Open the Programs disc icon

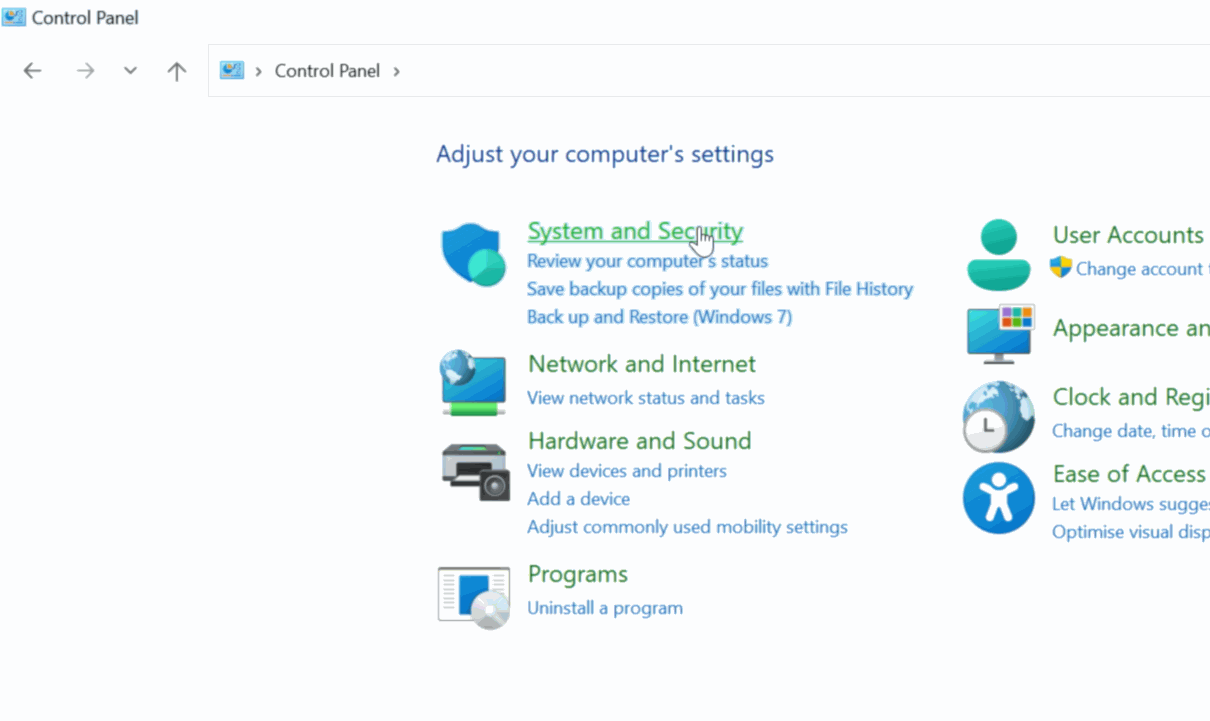[474, 597]
